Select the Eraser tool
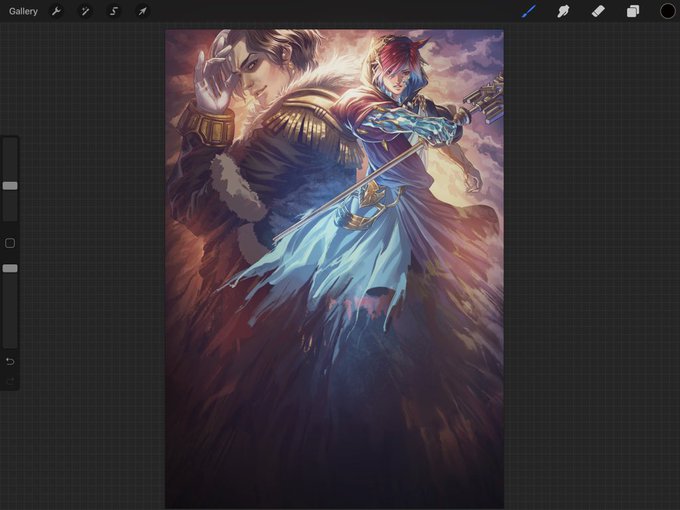Image resolution: width=680 pixels, height=510 pixels. tap(598, 11)
